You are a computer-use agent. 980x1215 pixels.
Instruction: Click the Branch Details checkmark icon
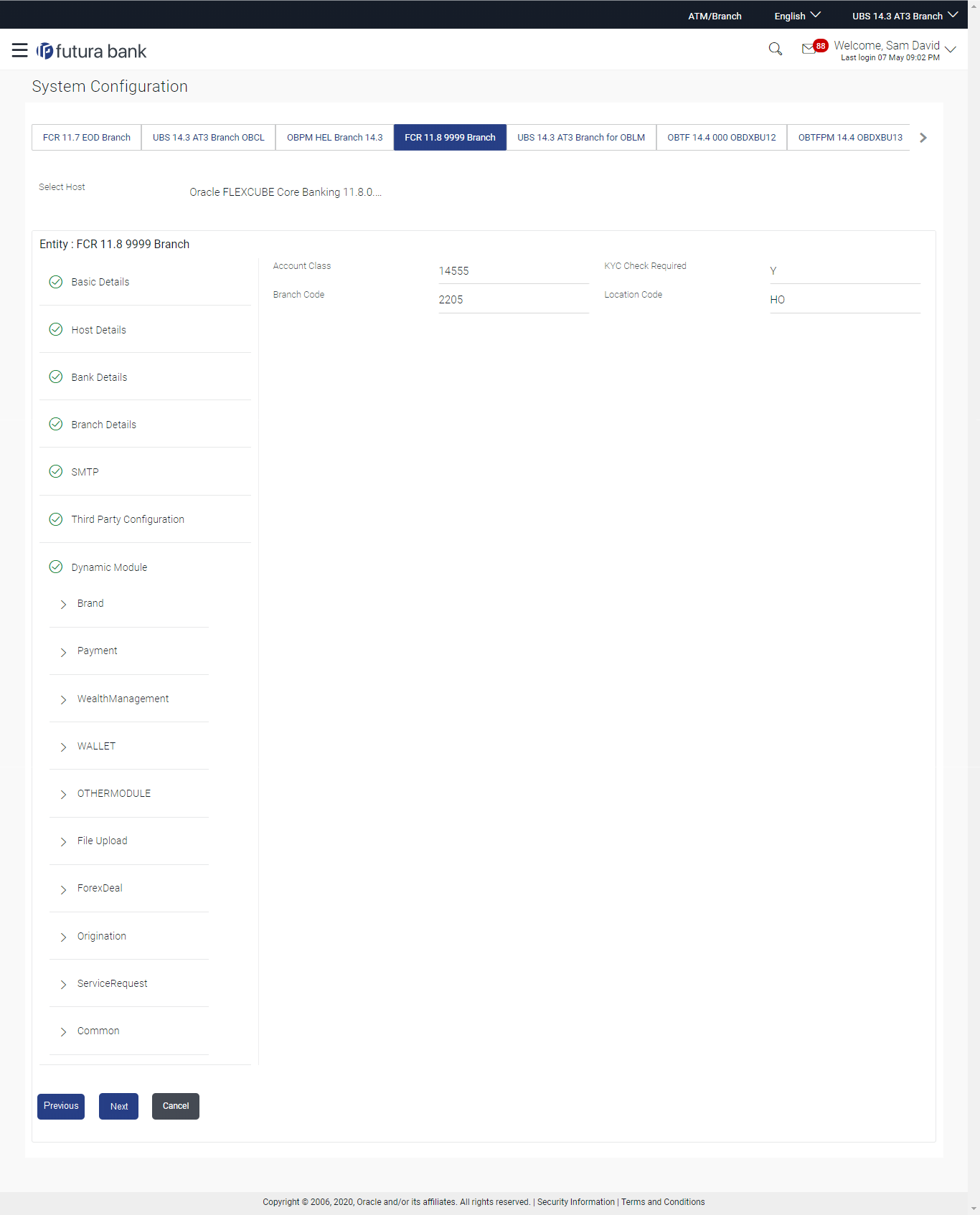pyautogui.click(x=56, y=424)
